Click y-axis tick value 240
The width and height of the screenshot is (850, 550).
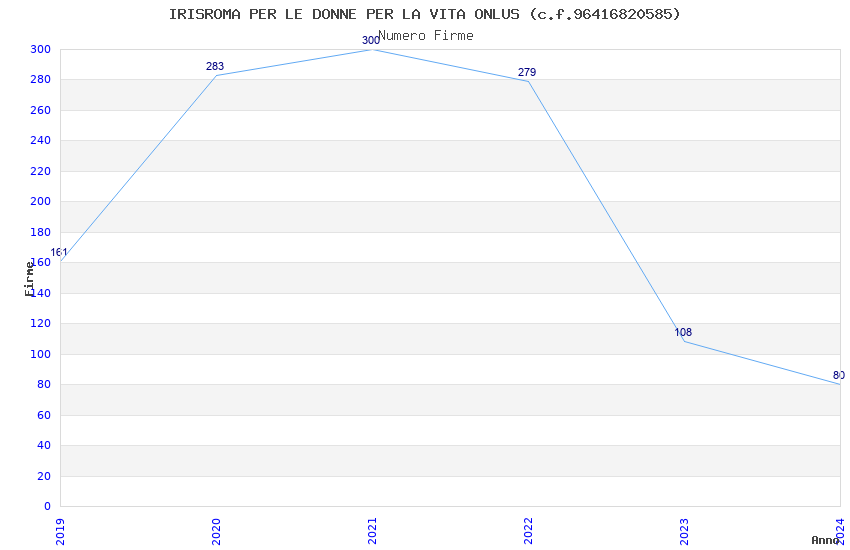41,140
